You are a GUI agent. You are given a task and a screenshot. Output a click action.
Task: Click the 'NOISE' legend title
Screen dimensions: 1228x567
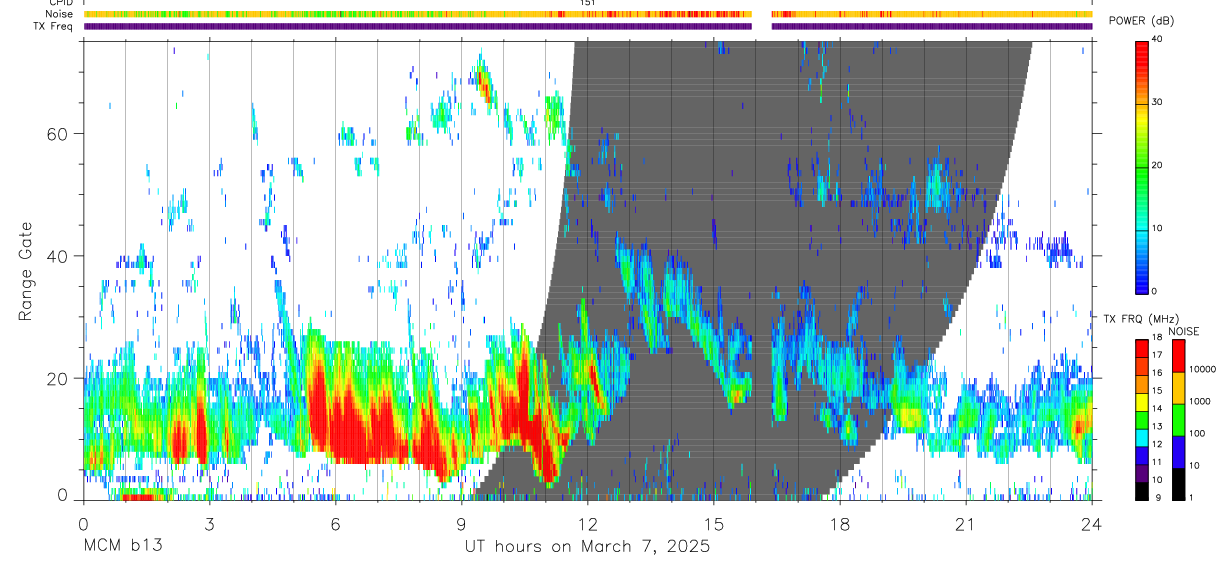(1182, 331)
